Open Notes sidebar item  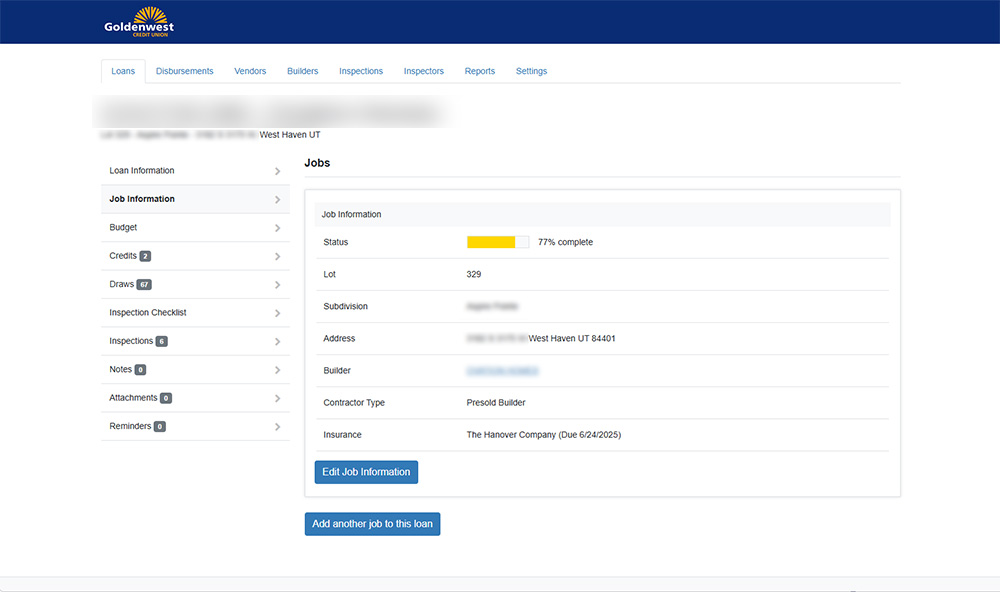121,370
